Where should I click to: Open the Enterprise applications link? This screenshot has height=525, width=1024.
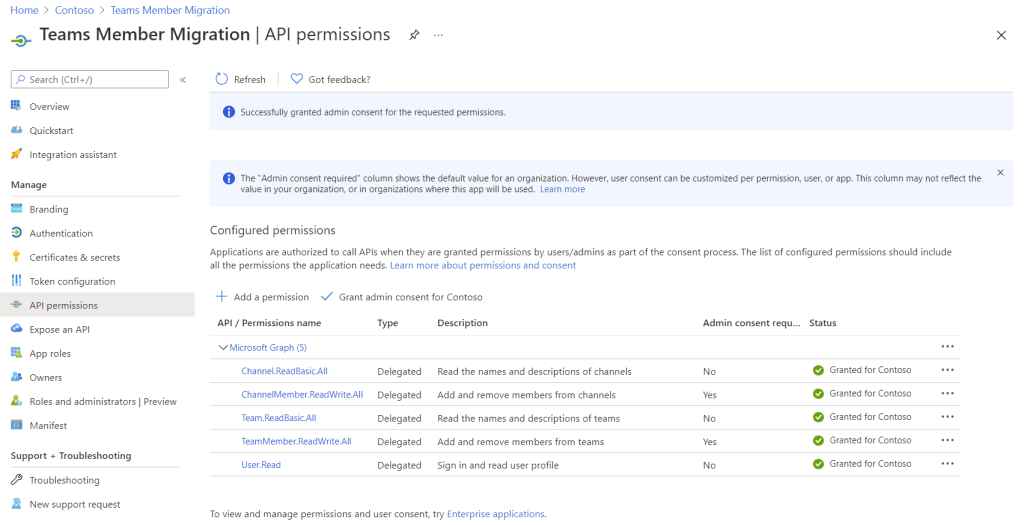point(495,514)
